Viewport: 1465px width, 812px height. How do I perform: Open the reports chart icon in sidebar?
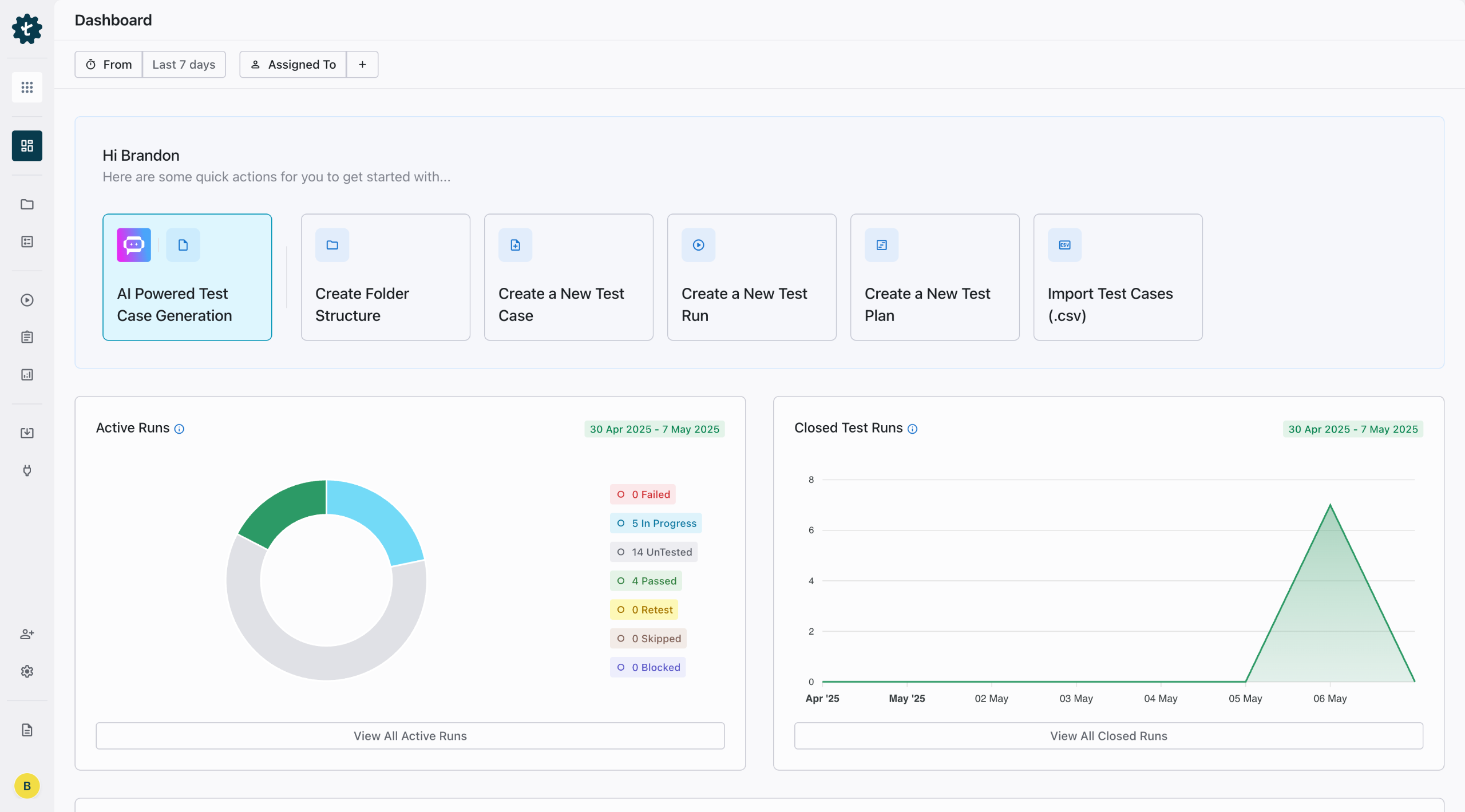tap(27, 375)
